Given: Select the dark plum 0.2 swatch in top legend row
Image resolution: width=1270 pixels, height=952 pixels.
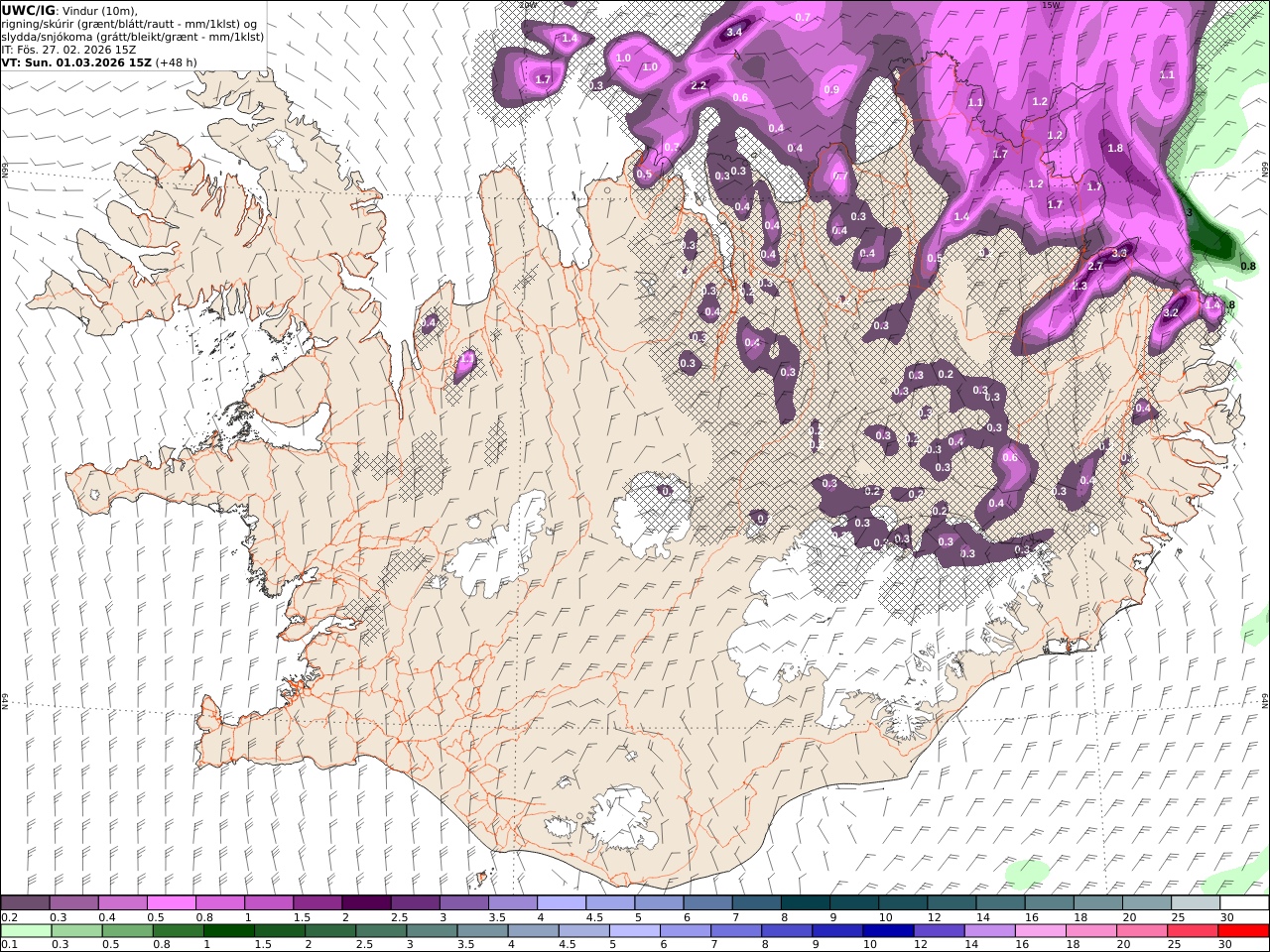Looking at the screenshot, I should [25, 903].
